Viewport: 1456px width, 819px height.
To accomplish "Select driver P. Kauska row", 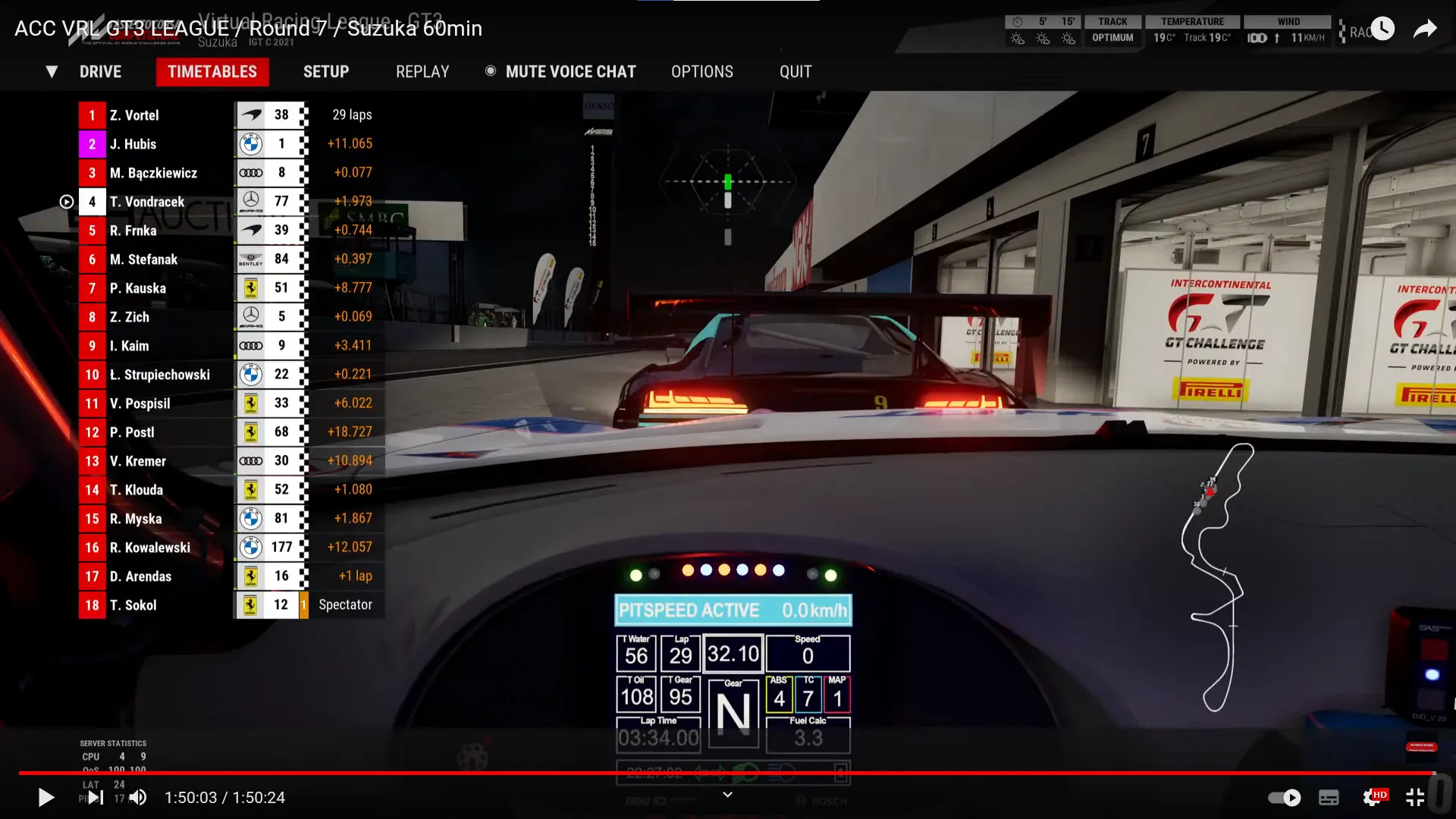I will 231,288.
